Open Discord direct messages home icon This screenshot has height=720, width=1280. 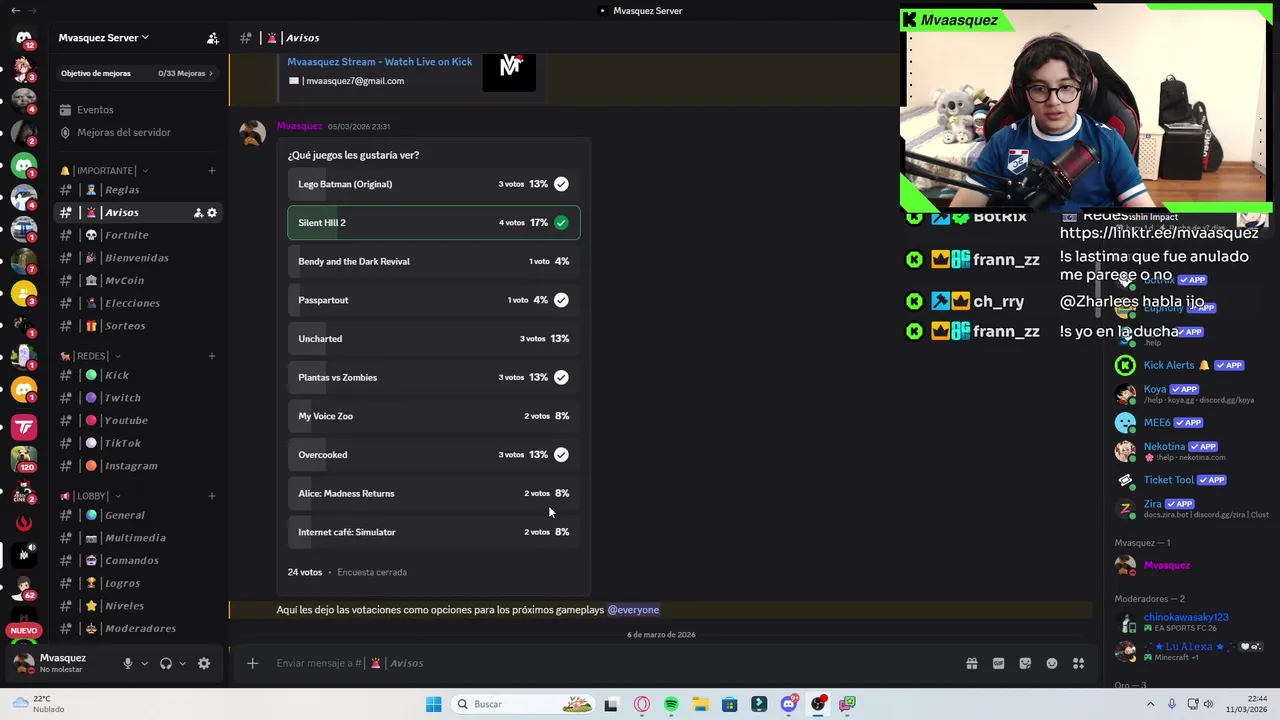click(24, 38)
